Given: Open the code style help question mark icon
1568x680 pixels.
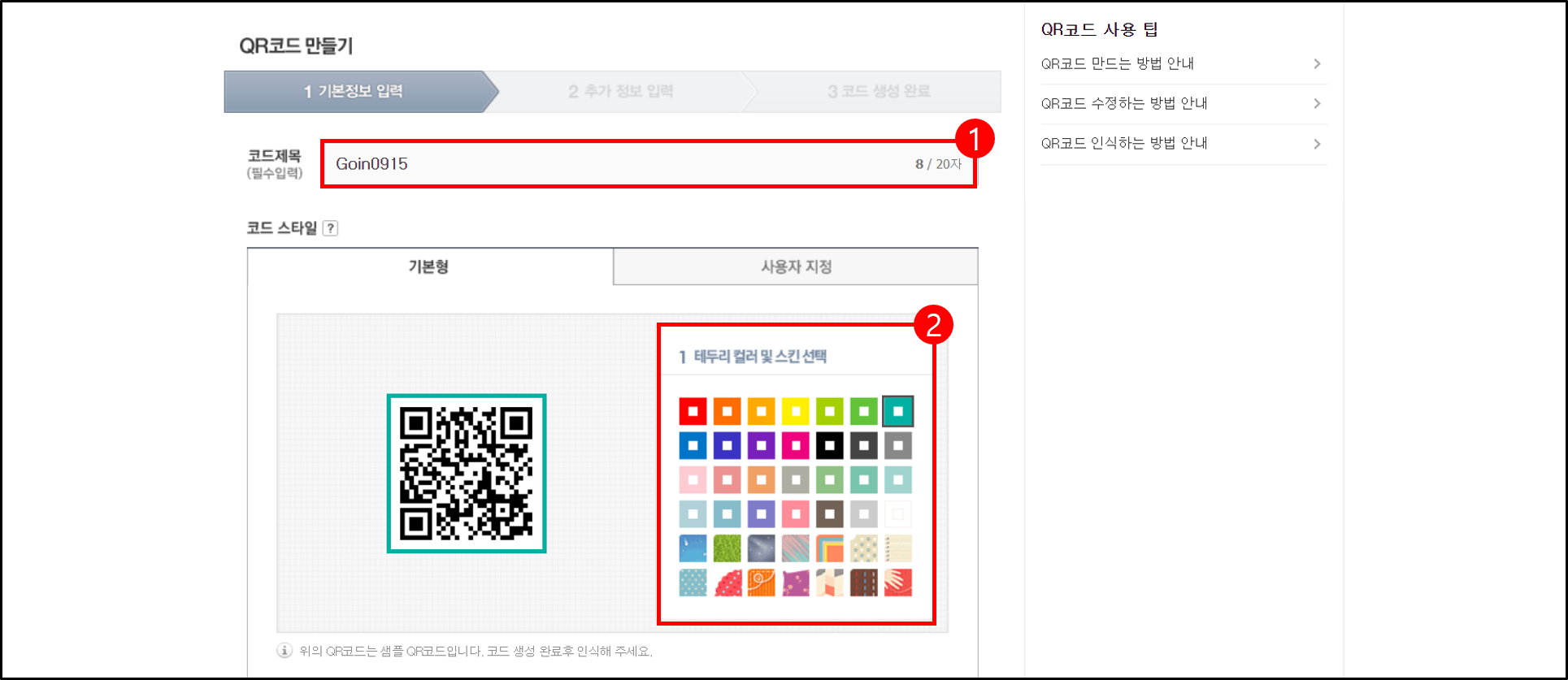Looking at the screenshot, I should tap(330, 228).
